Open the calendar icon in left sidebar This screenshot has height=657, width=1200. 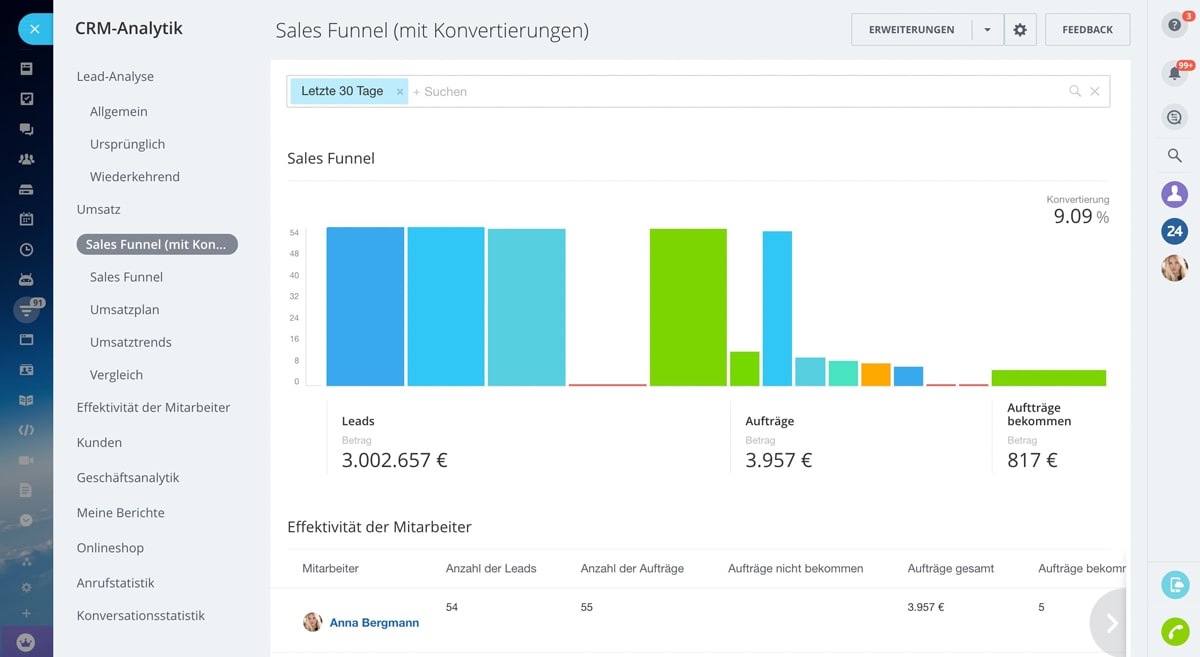tap(26, 219)
